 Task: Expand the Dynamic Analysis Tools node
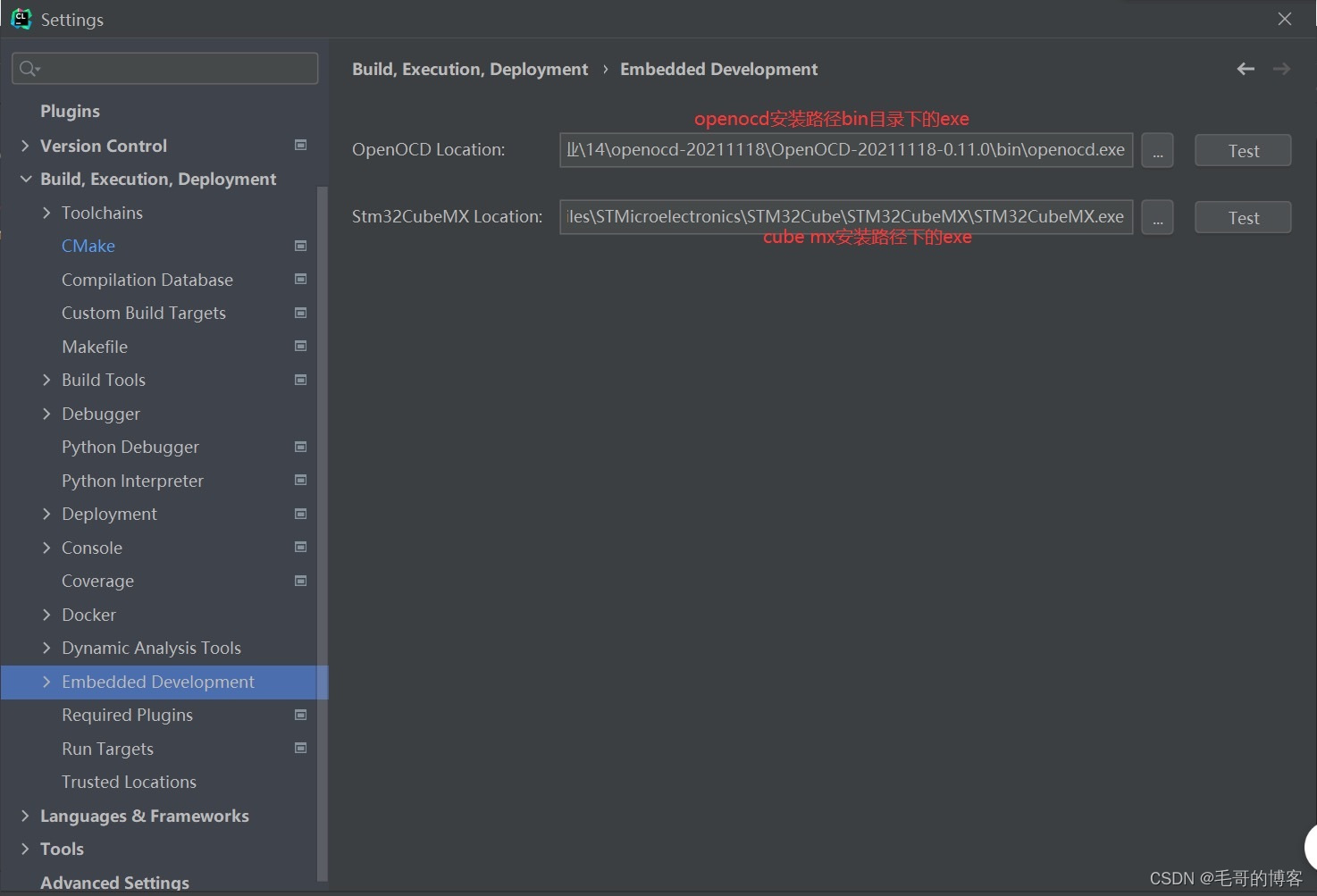(46, 648)
